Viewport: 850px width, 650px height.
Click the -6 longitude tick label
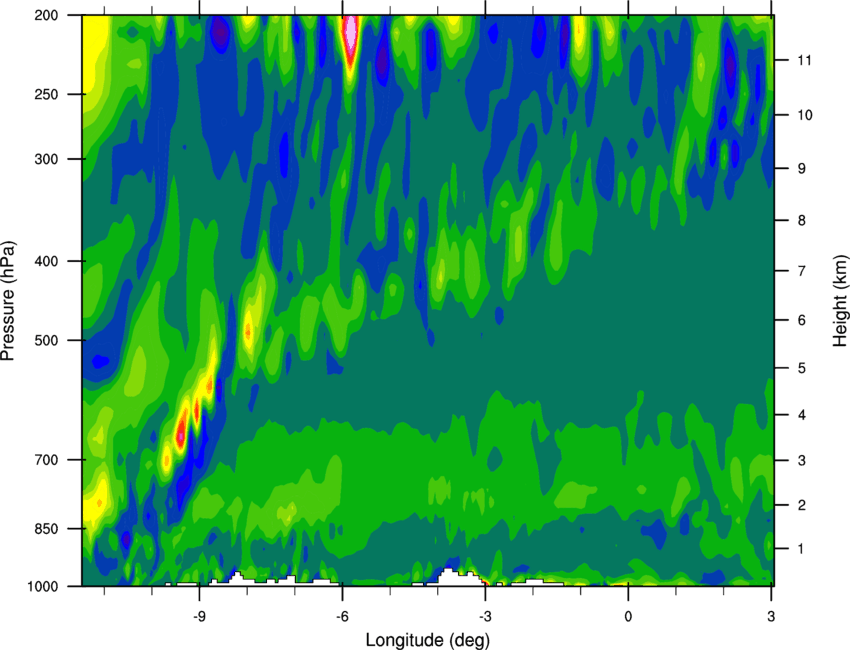click(342, 616)
